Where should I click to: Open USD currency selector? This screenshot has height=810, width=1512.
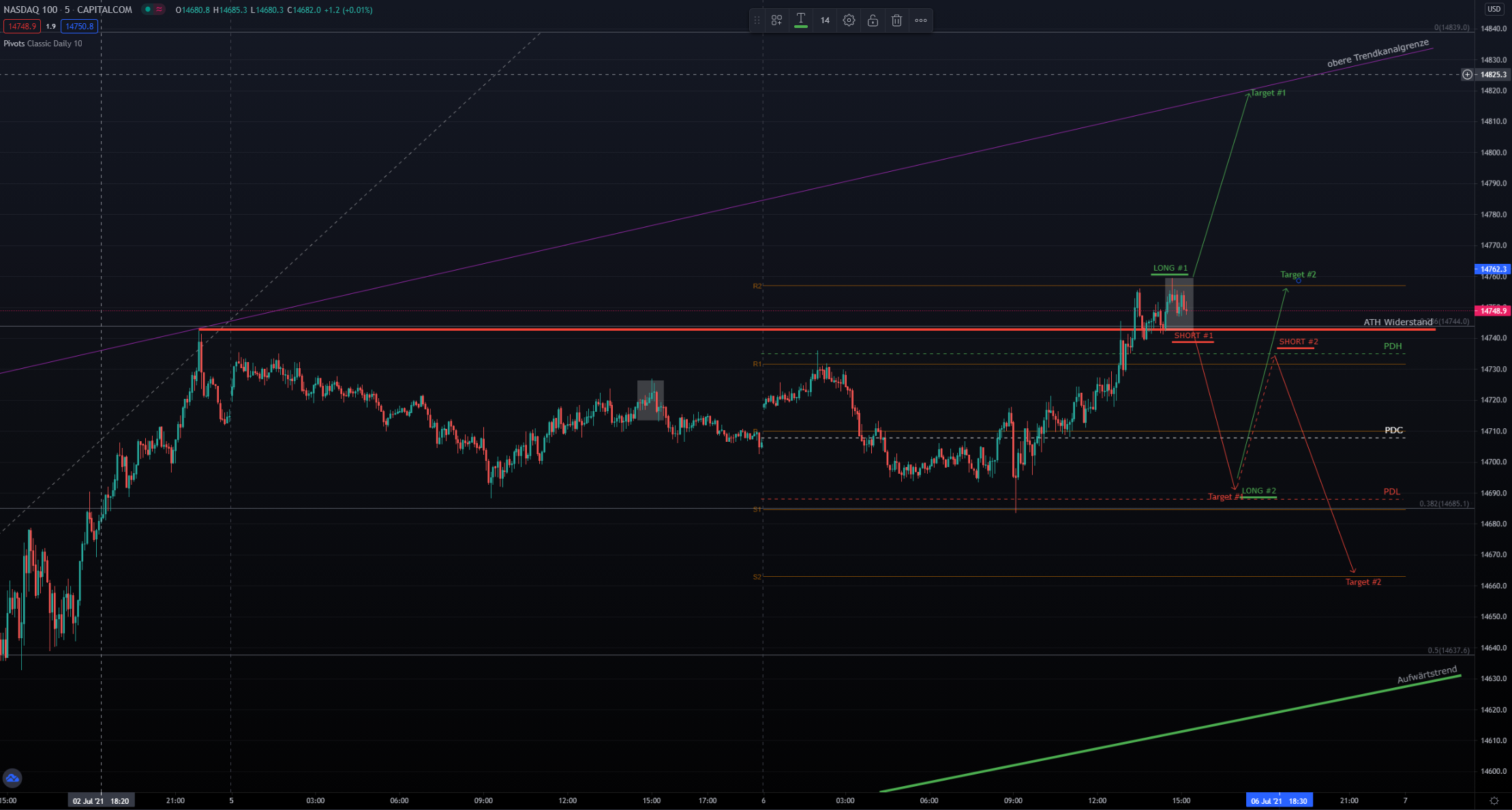coord(1494,9)
